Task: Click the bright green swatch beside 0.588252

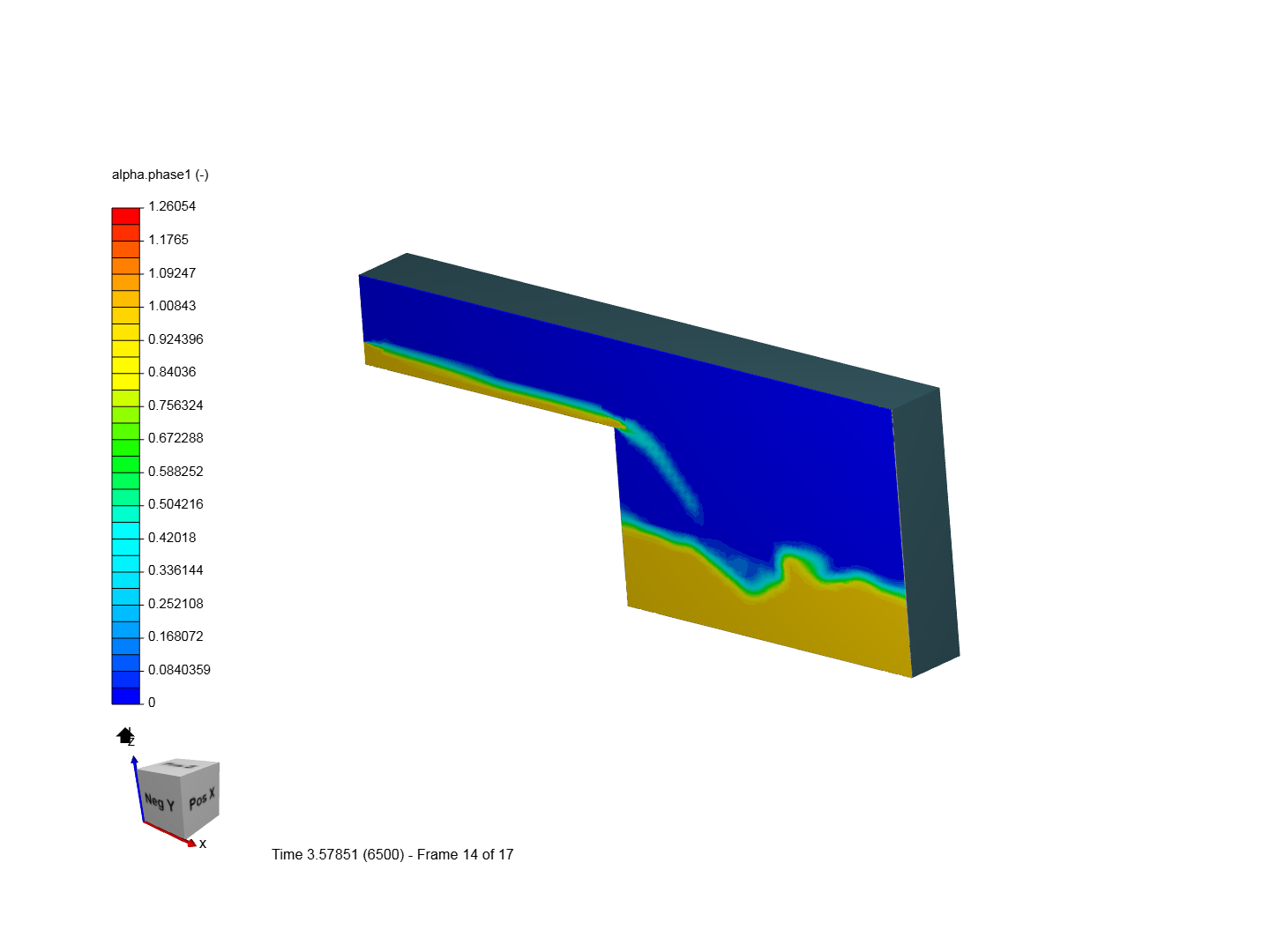Action: click(126, 464)
